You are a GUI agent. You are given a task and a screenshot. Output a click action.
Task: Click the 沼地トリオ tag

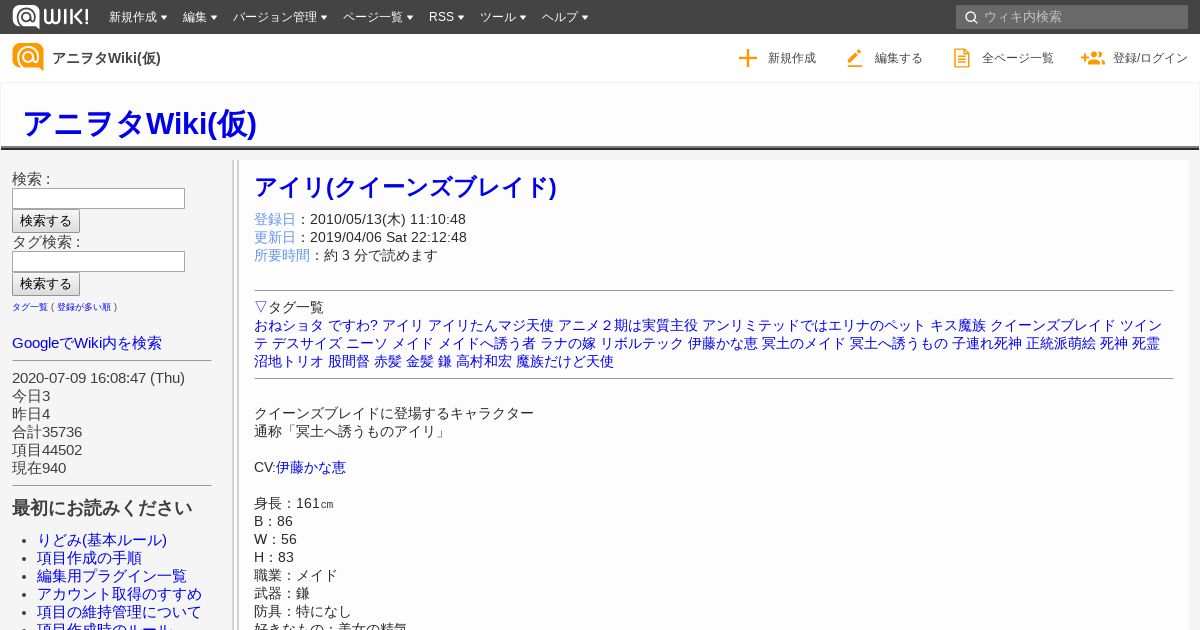tap(289, 361)
